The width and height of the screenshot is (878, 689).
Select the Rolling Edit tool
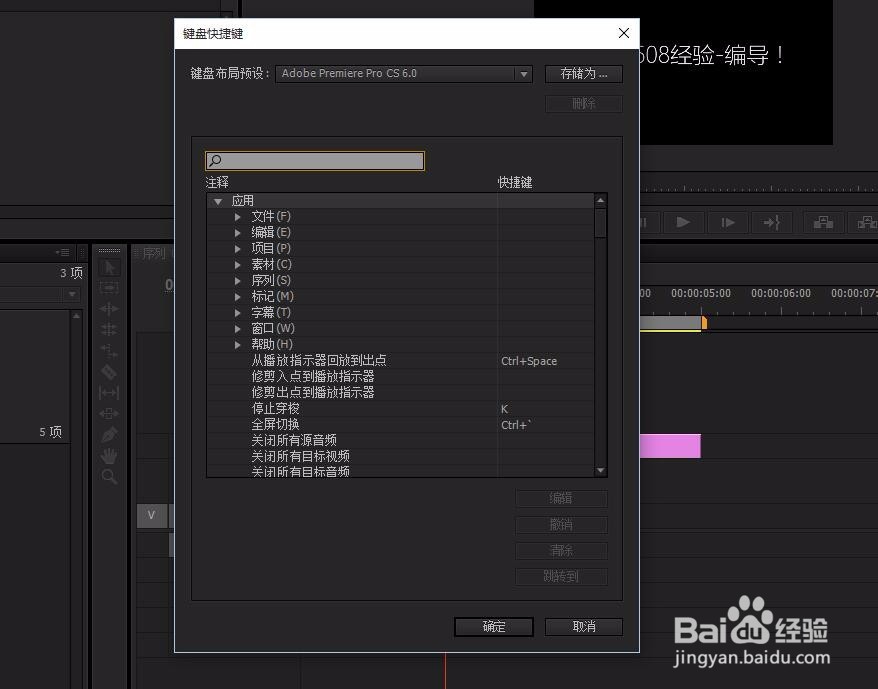[109, 329]
